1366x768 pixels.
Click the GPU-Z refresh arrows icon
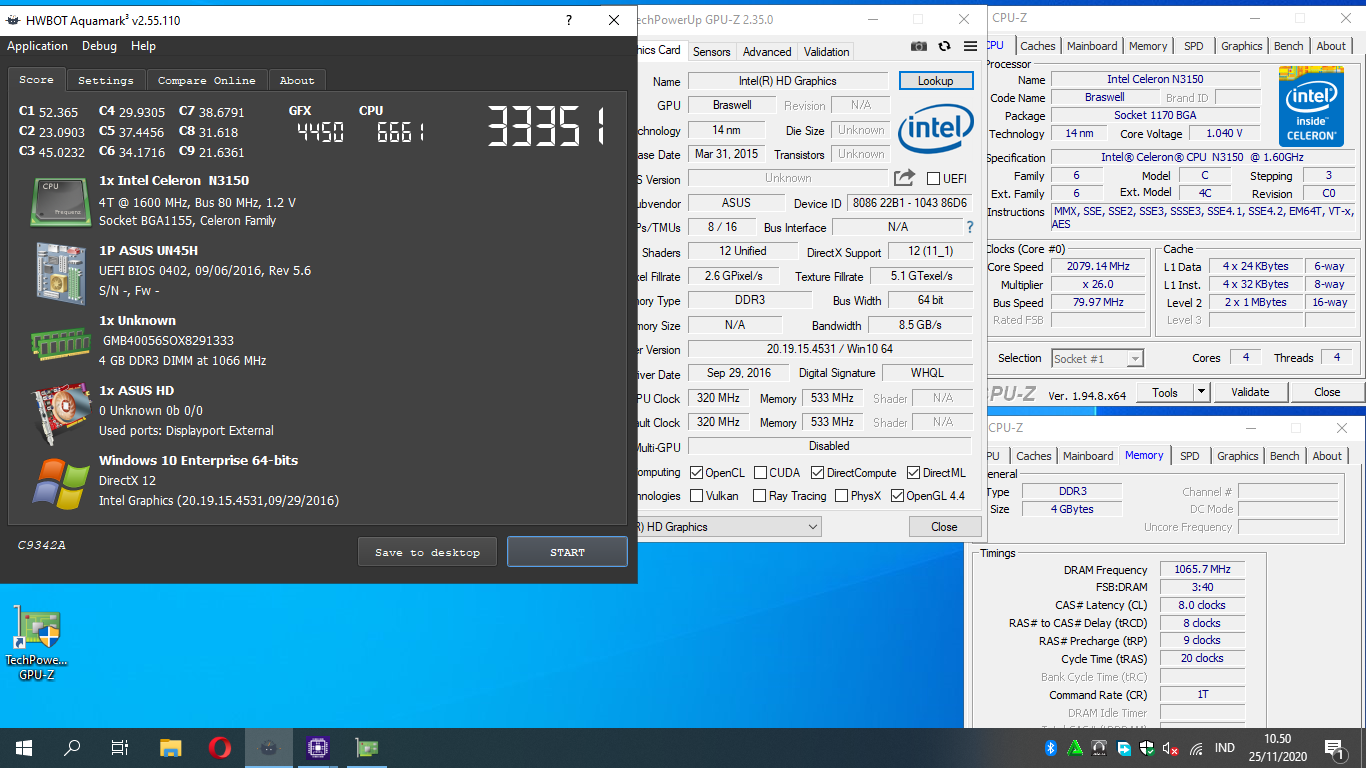pyautogui.click(x=945, y=46)
